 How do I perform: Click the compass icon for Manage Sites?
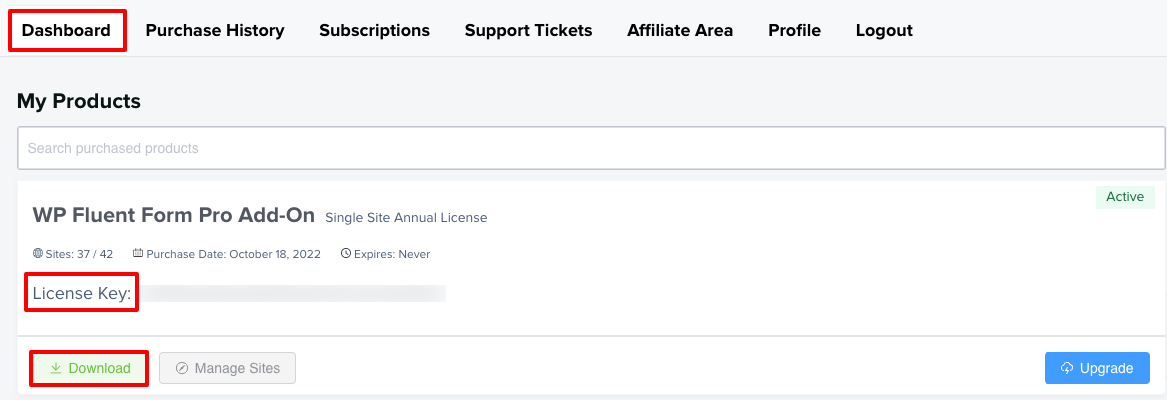(182, 368)
